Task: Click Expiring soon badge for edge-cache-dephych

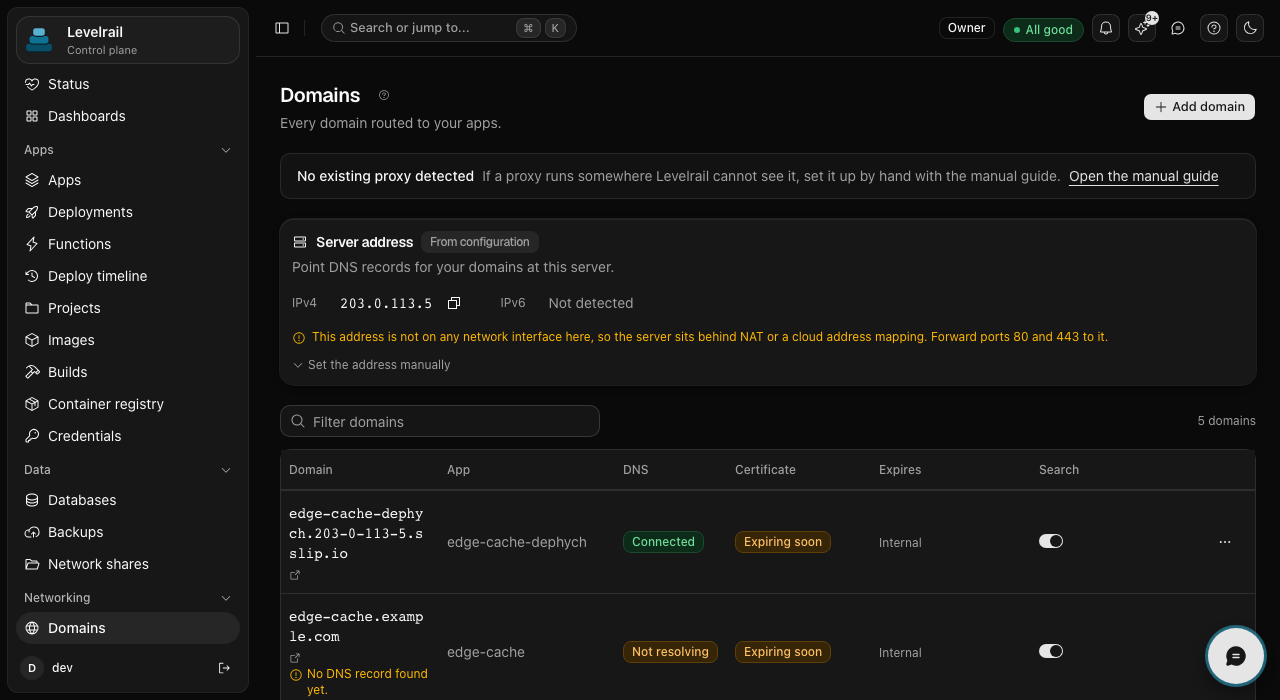Action: [x=783, y=542]
